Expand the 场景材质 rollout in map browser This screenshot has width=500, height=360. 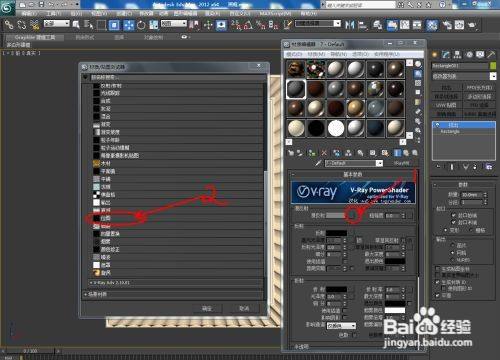tap(173, 294)
